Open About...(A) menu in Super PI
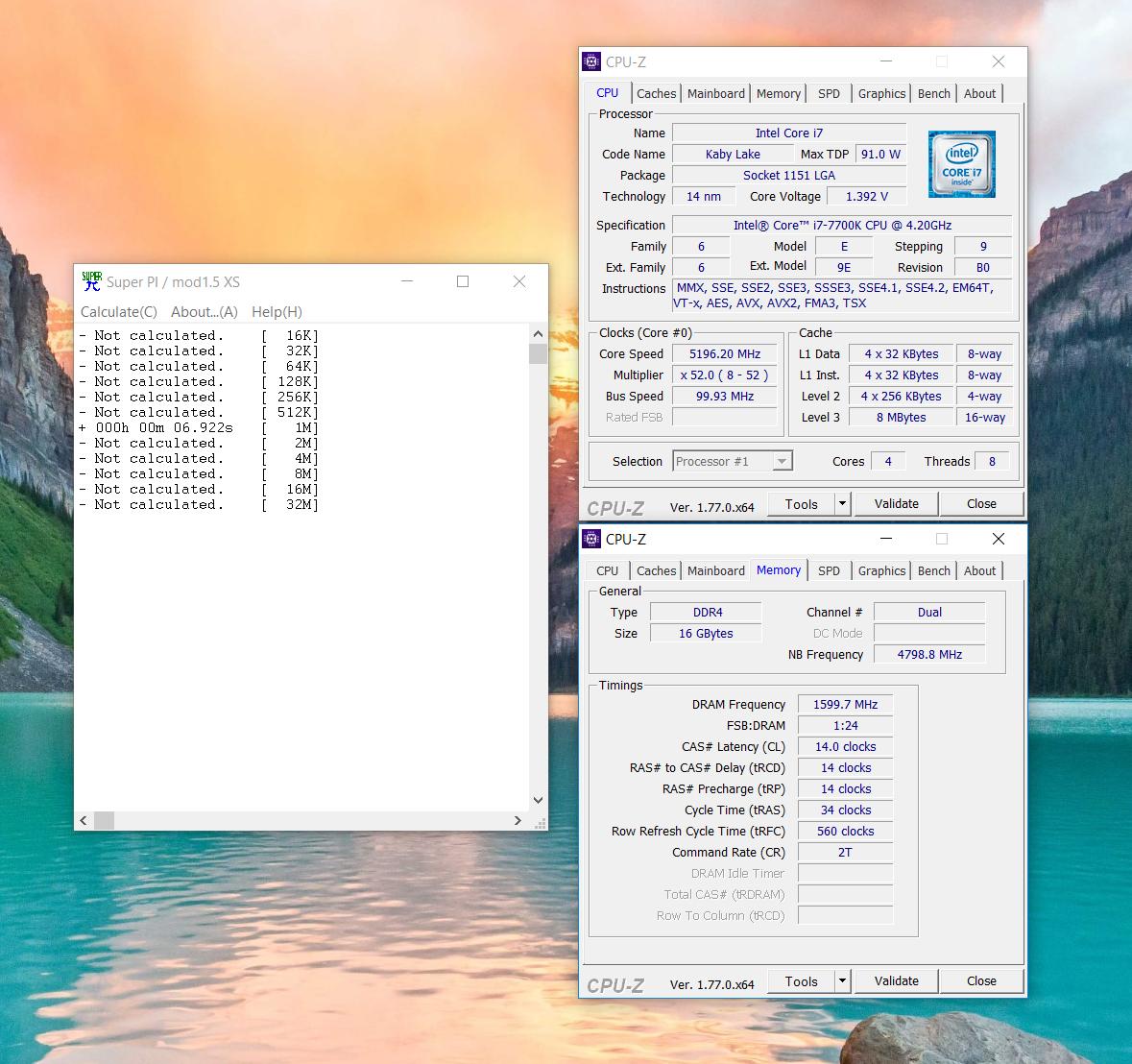The width and height of the screenshot is (1132, 1064). [x=205, y=312]
